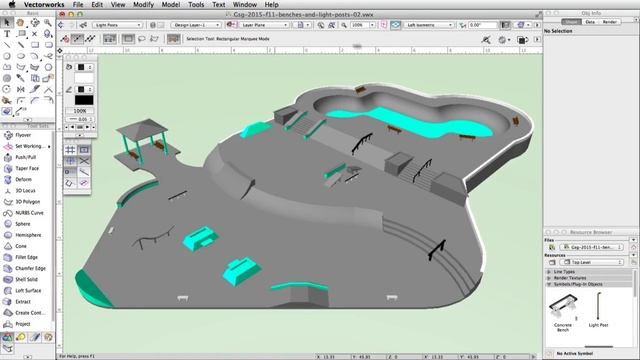
Task: Select the arrow Selection tool in Basic palette
Action: [7, 22]
